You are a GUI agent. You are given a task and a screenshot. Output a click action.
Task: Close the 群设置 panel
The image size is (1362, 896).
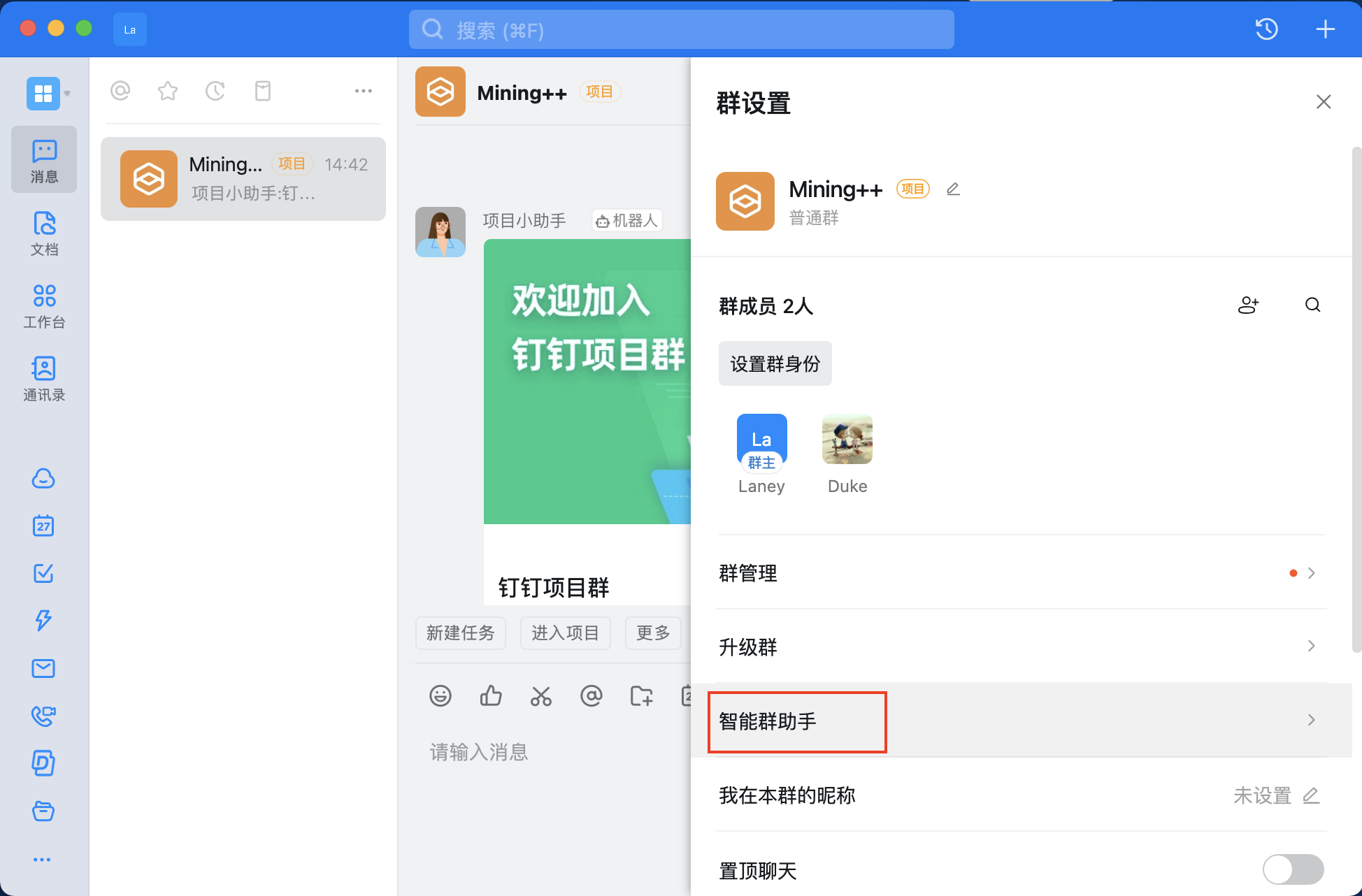click(1324, 102)
